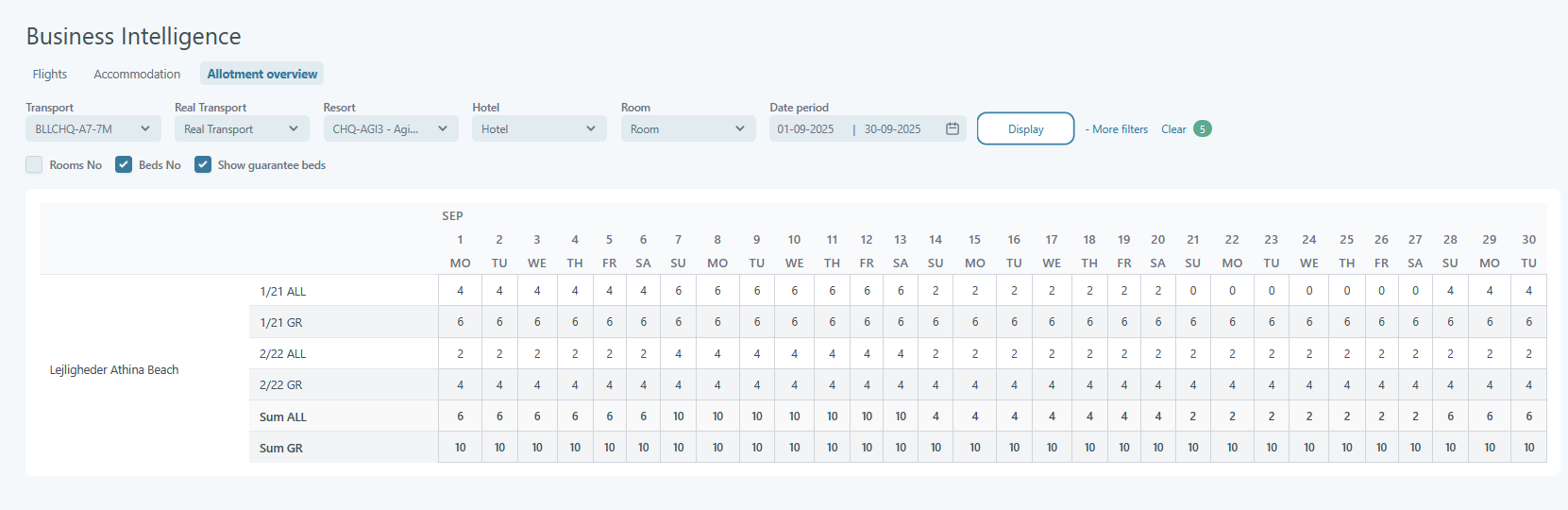Switch to the Accommodation tab

pyautogui.click(x=137, y=74)
